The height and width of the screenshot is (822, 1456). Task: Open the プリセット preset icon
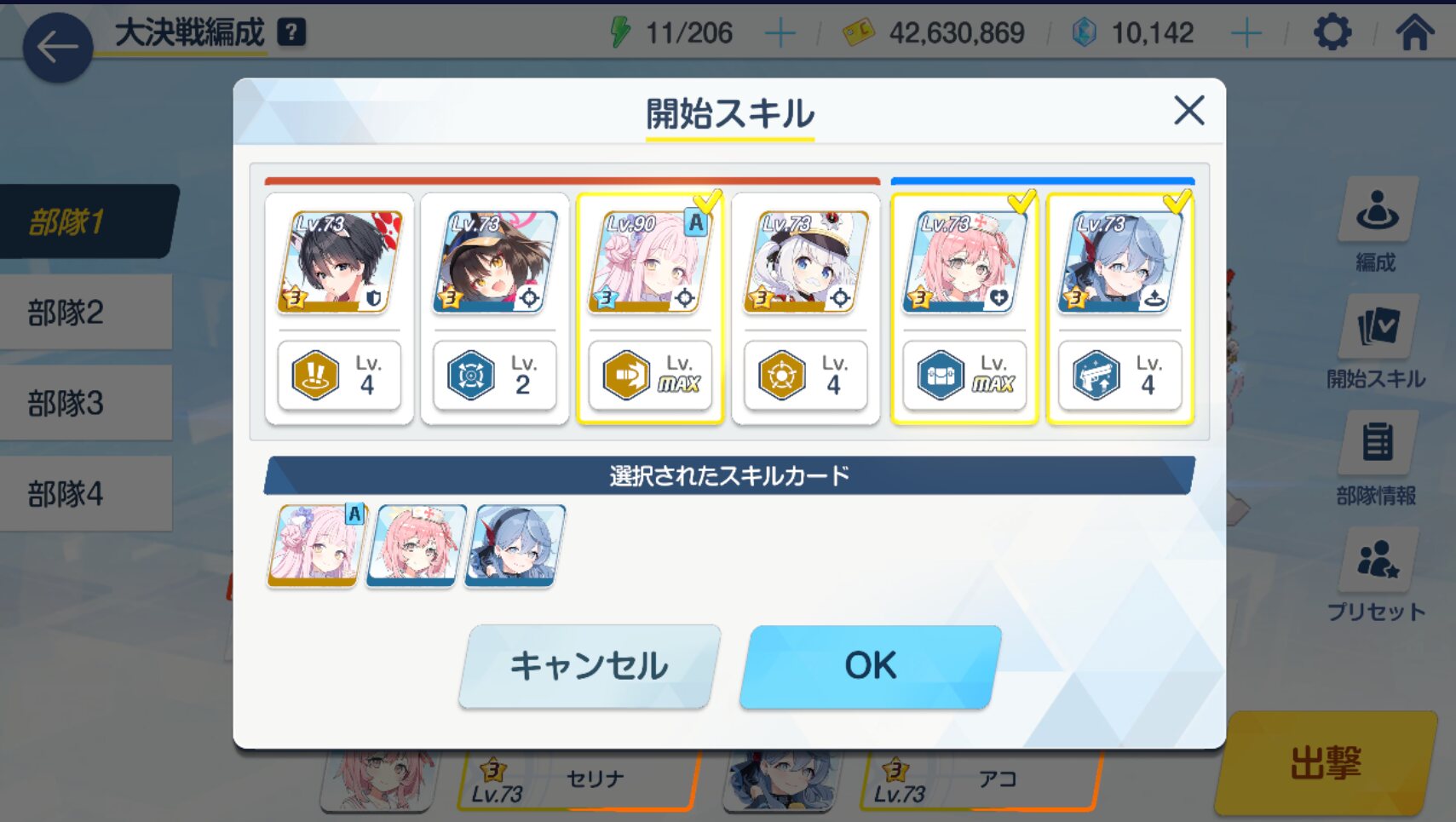(x=1378, y=559)
